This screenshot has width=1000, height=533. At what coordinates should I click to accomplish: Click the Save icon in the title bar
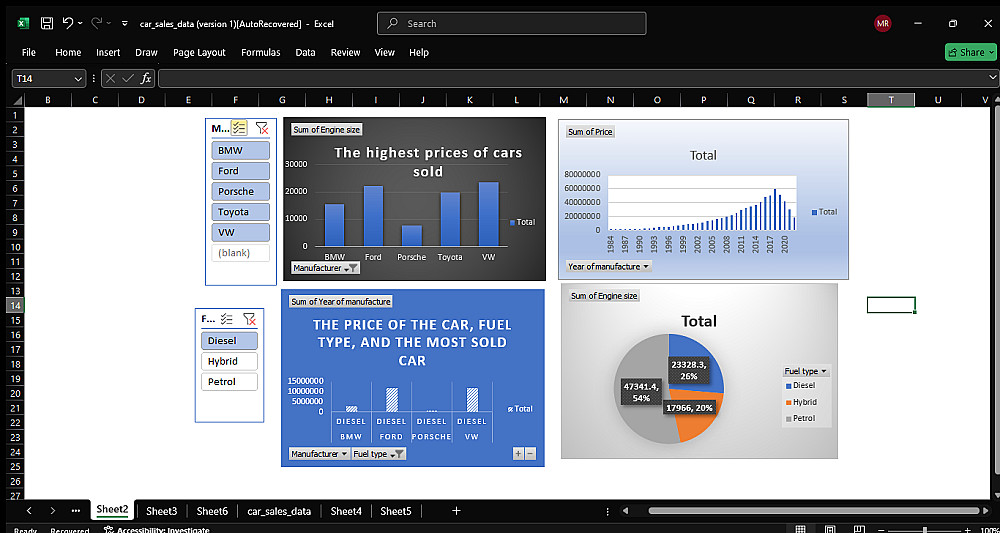47,24
